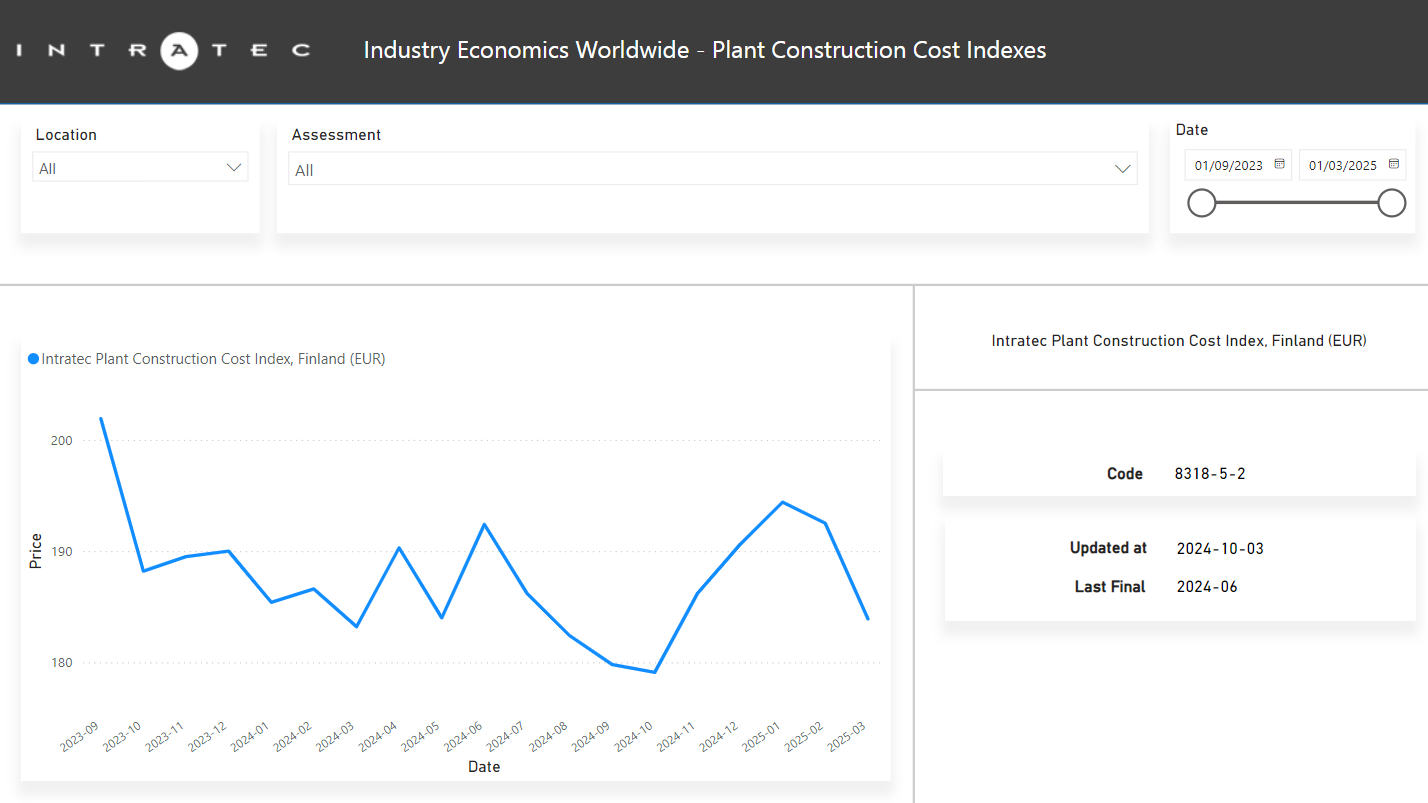1428x803 pixels.
Task: Click the date slider track between handles
Action: [1296, 203]
